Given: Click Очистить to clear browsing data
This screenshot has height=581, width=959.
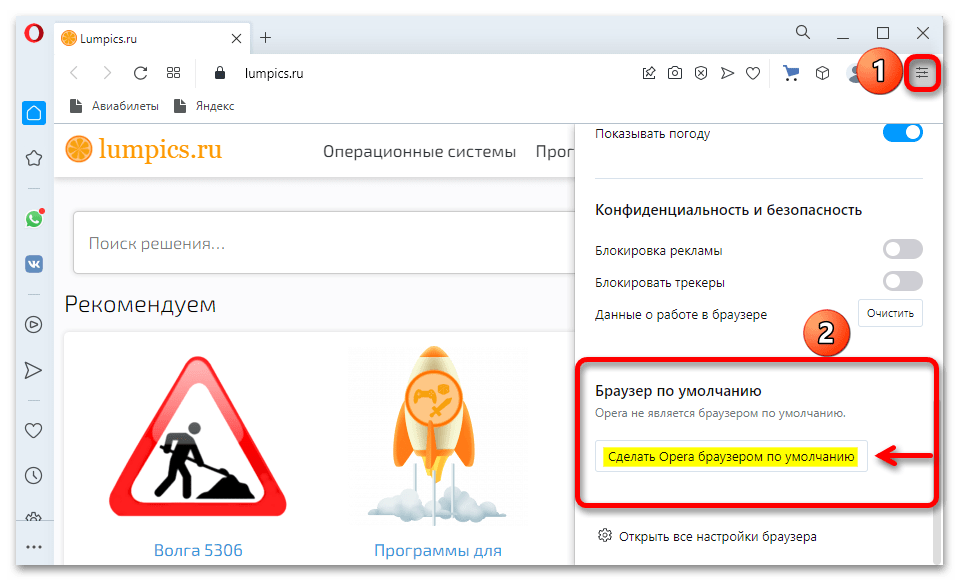Looking at the screenshot, I should pyautogui.click(x=890, y=313).
